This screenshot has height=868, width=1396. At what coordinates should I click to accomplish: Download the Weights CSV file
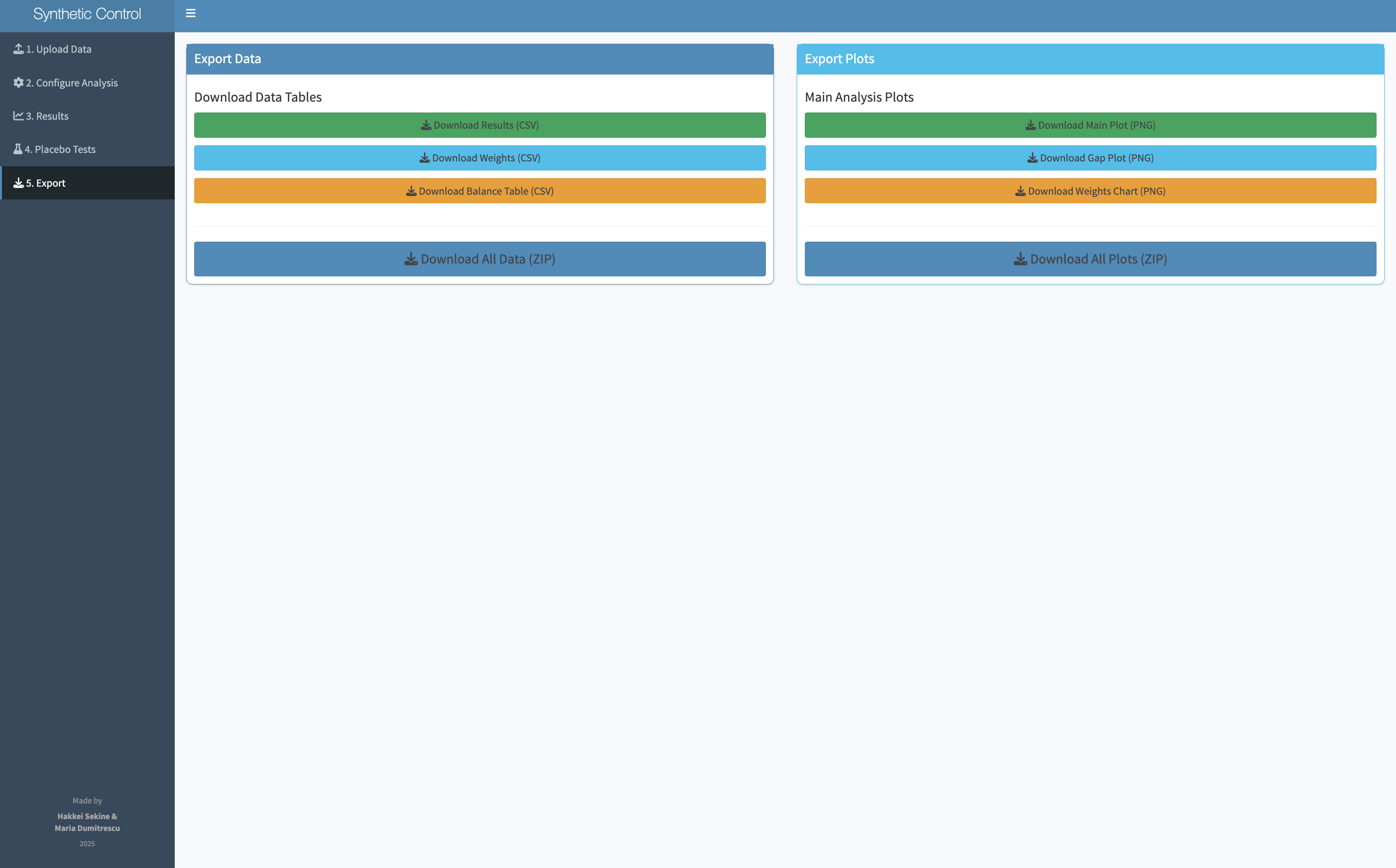[480, 157]
